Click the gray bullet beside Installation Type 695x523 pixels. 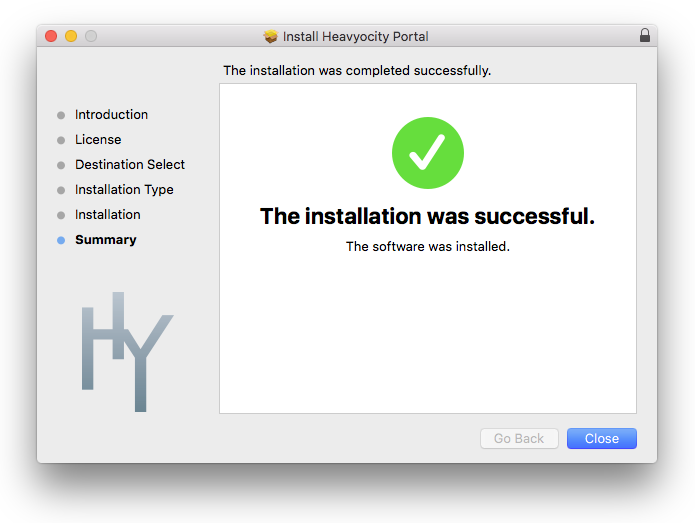[61, 190]
